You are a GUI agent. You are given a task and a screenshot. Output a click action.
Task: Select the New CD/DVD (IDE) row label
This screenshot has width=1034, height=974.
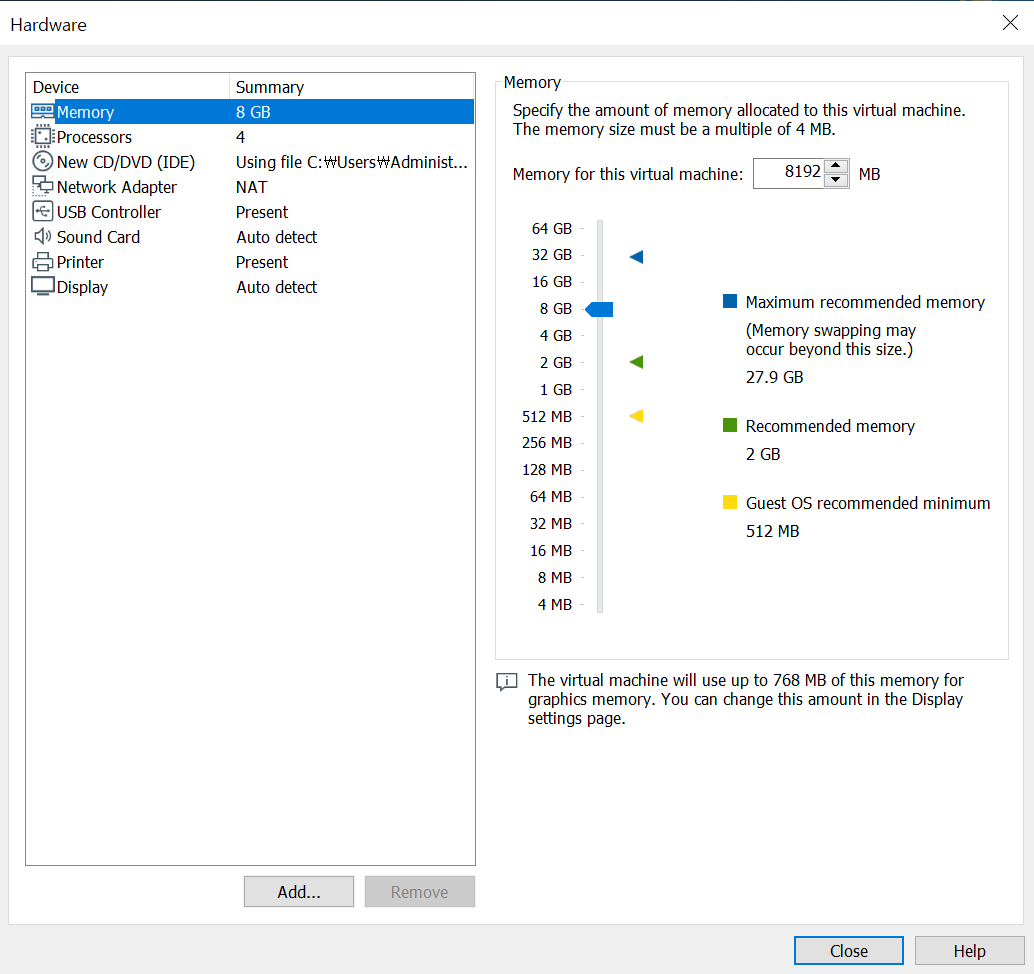click(x=126, y=162)
